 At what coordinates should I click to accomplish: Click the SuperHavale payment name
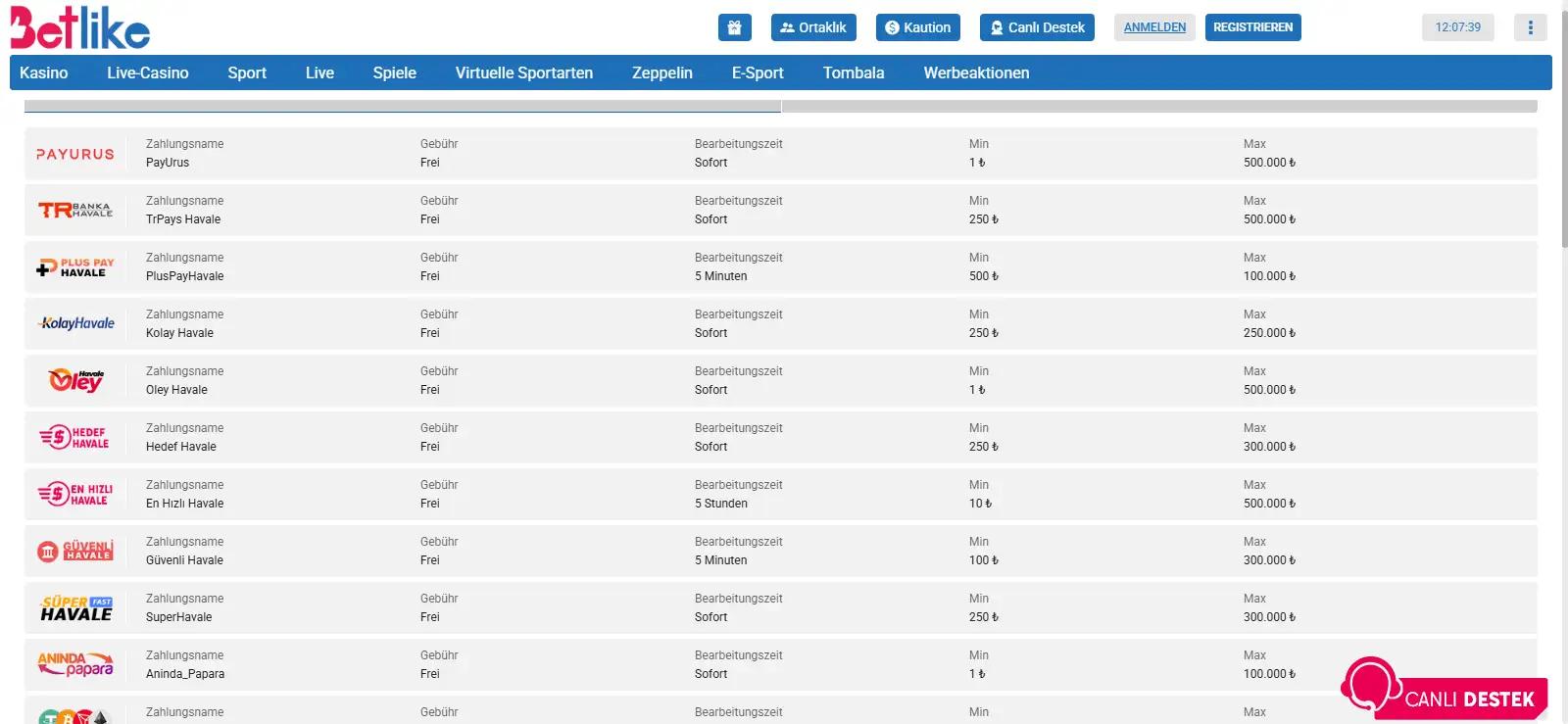coord(179,617)
